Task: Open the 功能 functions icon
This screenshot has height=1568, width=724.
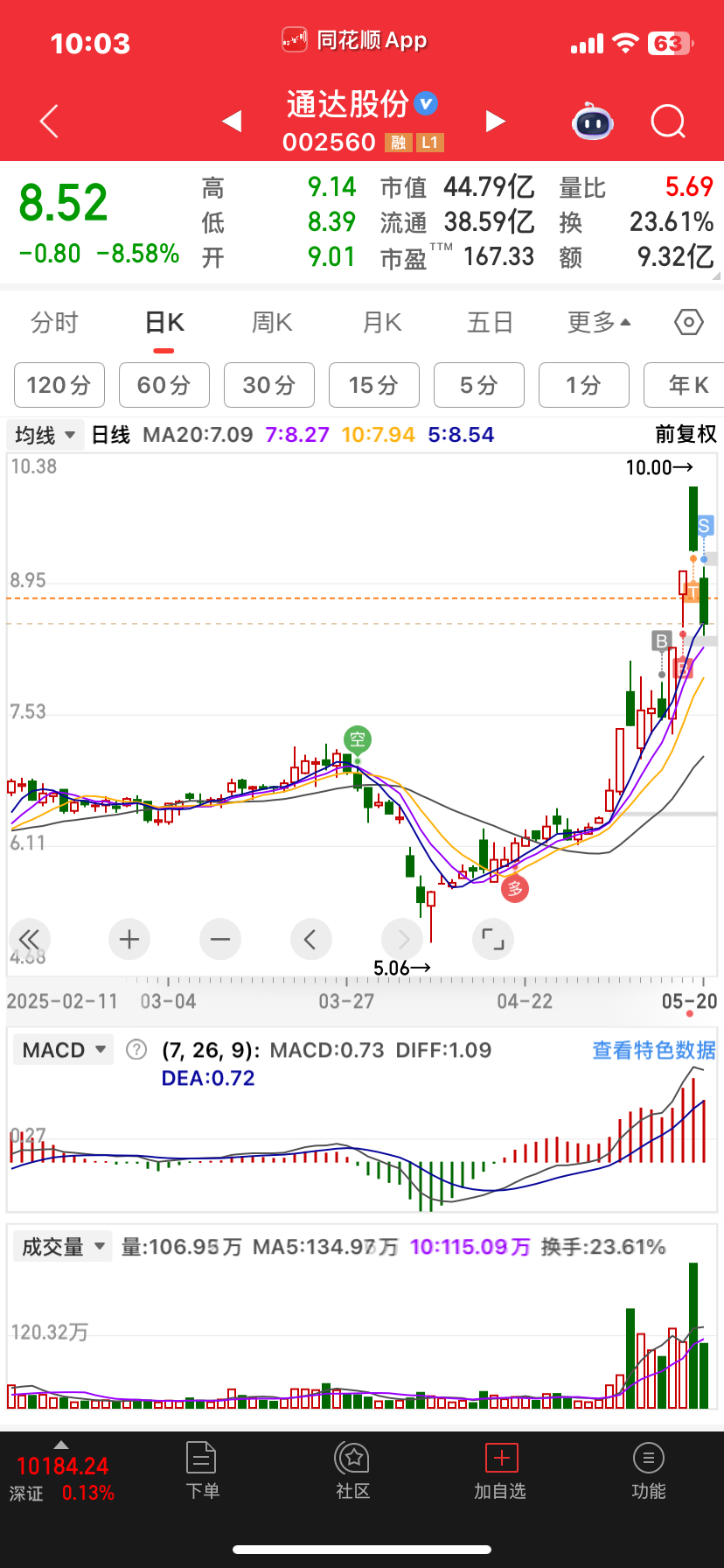Action: pos(649,1470)
